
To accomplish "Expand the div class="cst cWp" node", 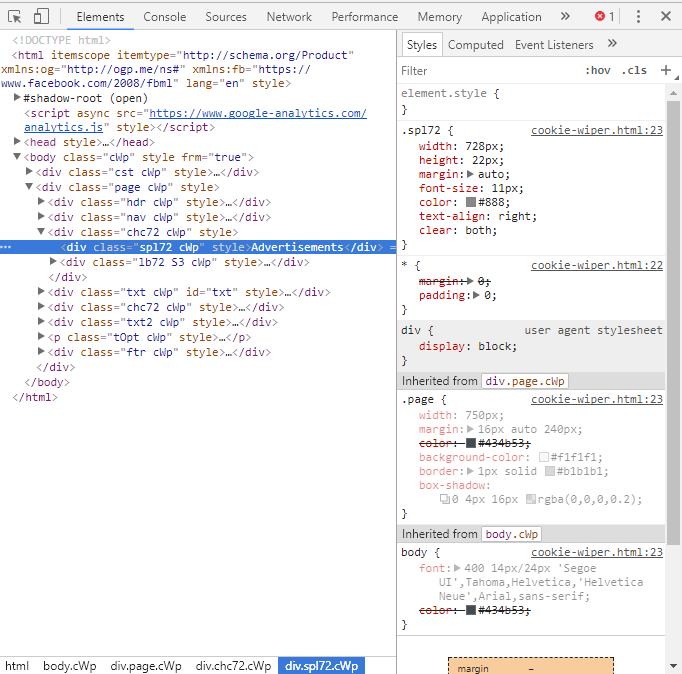I will point(29,171).
